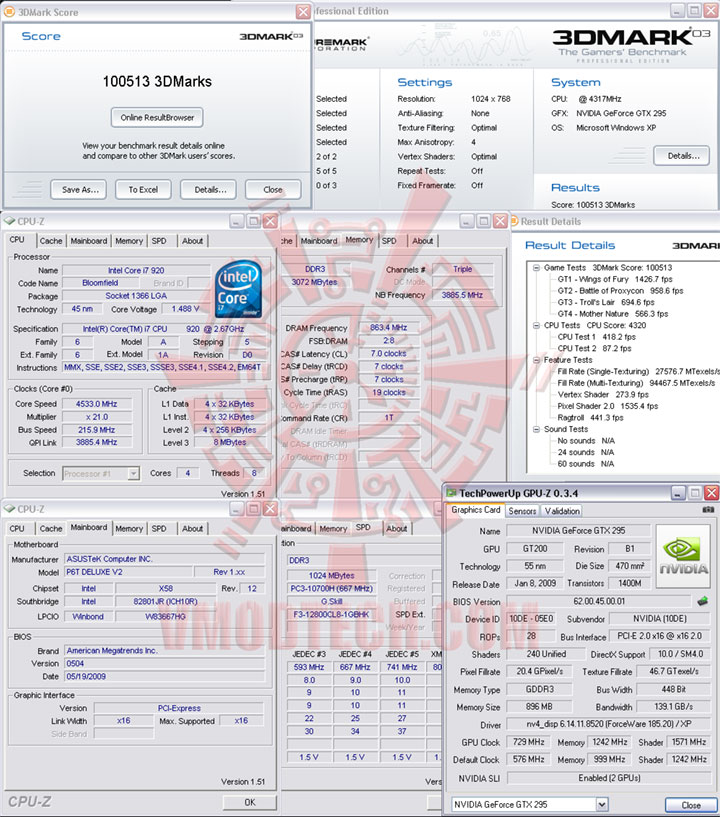Select 'Ragtroll 441.3 fps' result row
This screenshot has height=817, width=720.
coord(590,417)
